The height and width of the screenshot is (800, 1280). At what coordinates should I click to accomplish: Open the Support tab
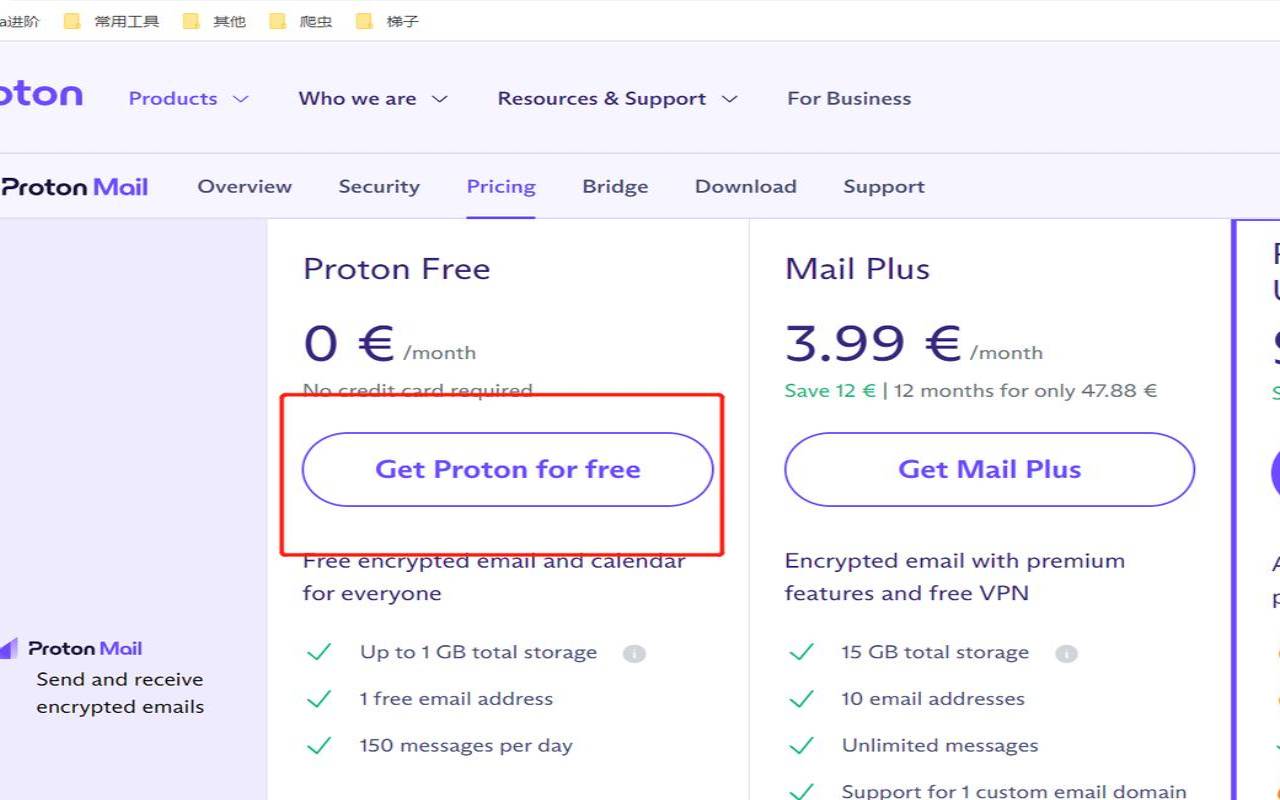[883, 187]
